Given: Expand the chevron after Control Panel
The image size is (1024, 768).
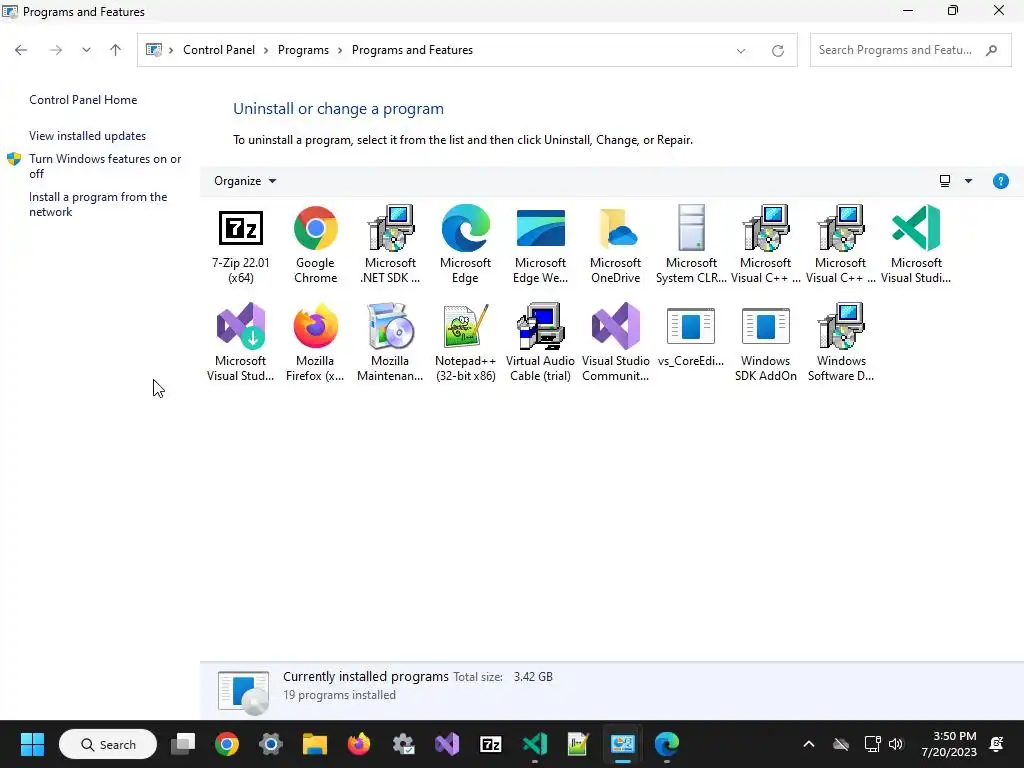Looking at the screenshot, I should [266, 50].
